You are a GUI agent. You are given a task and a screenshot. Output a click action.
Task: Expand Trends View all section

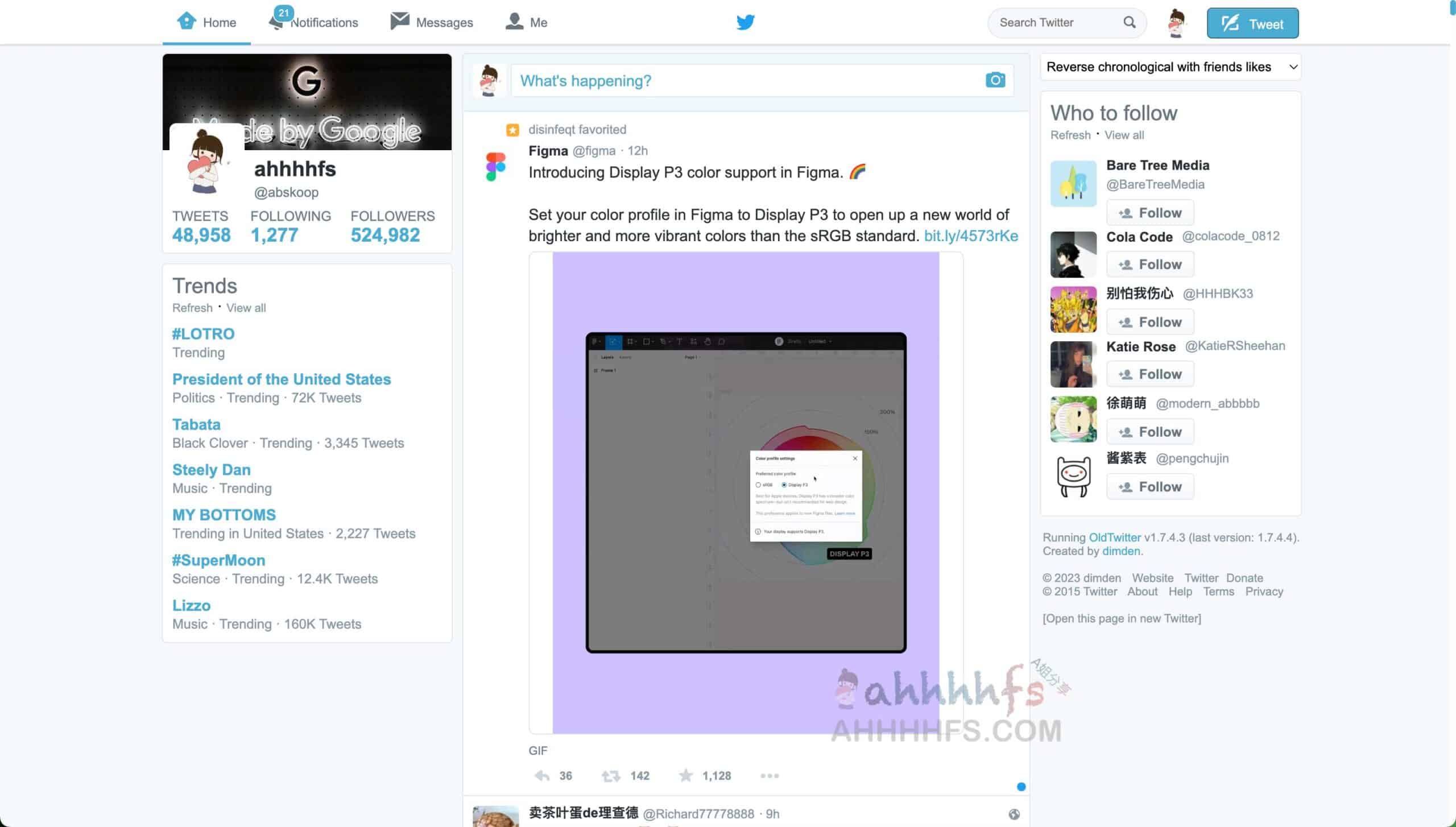click(x=246, y=307)
